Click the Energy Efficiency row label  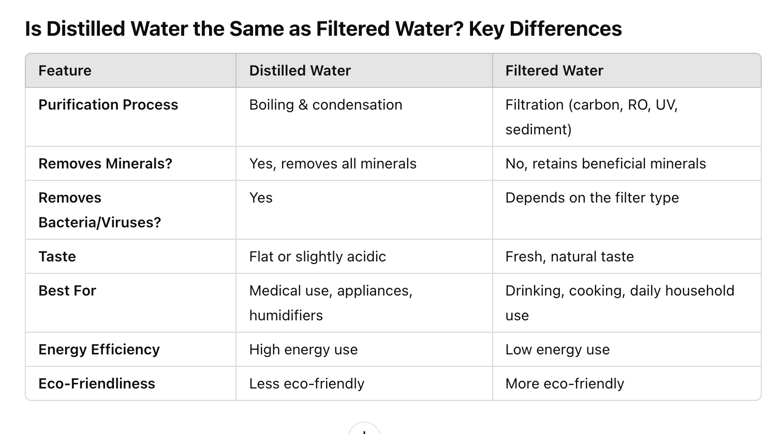click(99, 350)
